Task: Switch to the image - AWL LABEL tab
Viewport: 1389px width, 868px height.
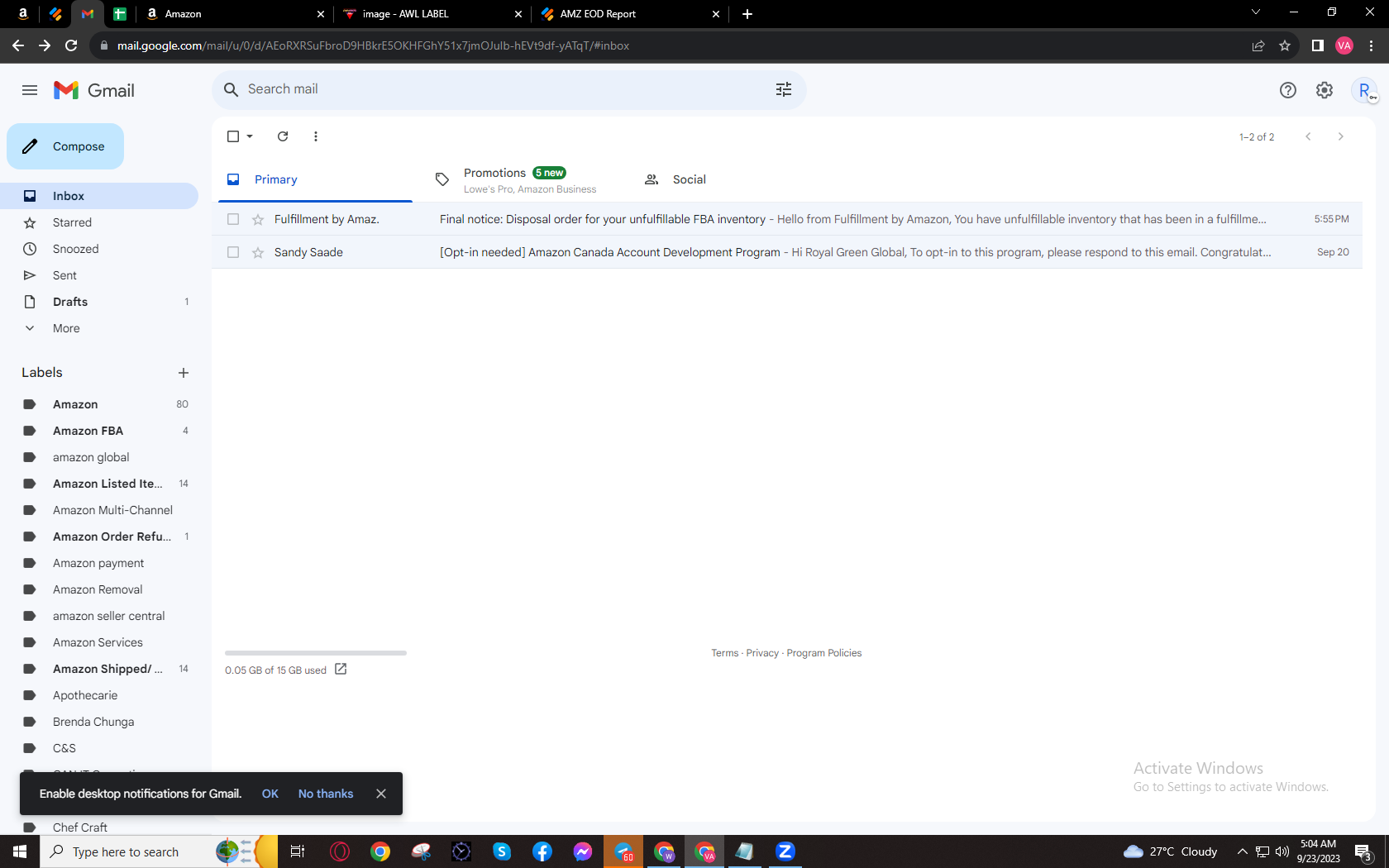Action: (432, 14)
